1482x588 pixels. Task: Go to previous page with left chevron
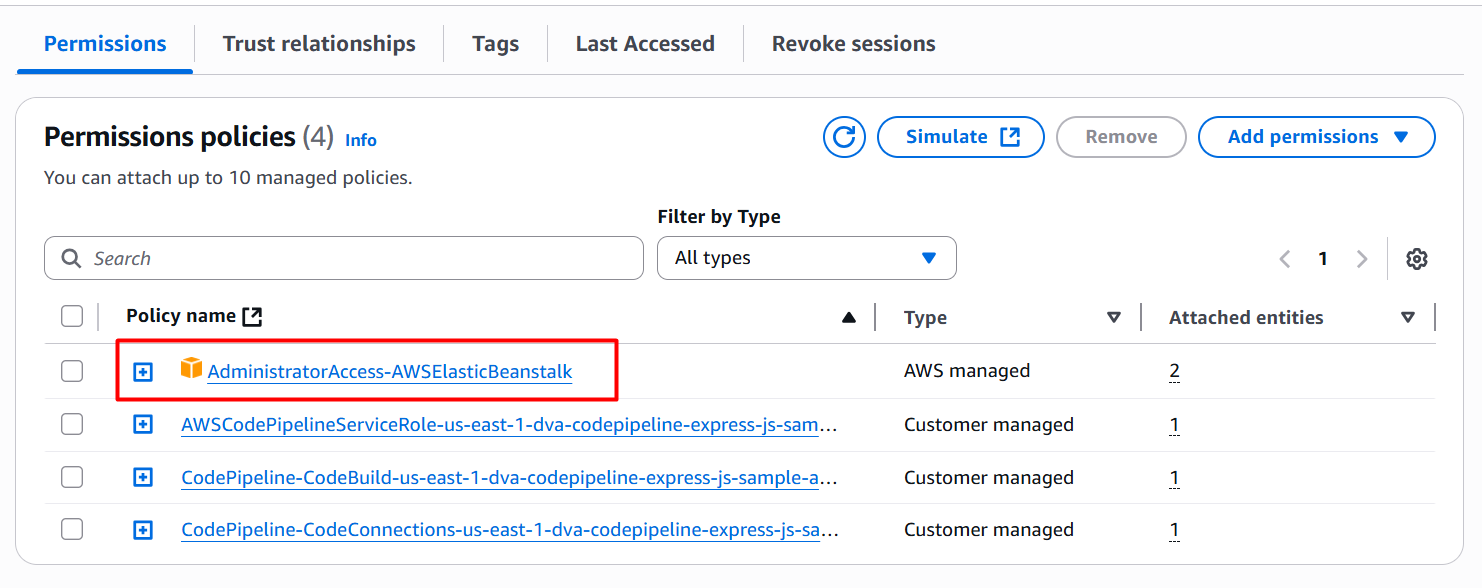tap(1285, 259)
